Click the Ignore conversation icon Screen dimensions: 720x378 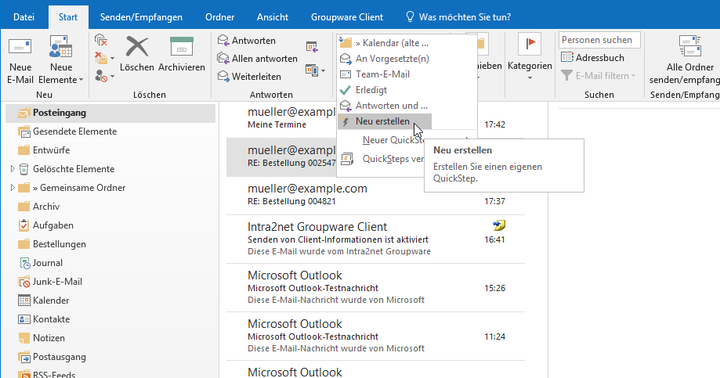tap(101, 41)
